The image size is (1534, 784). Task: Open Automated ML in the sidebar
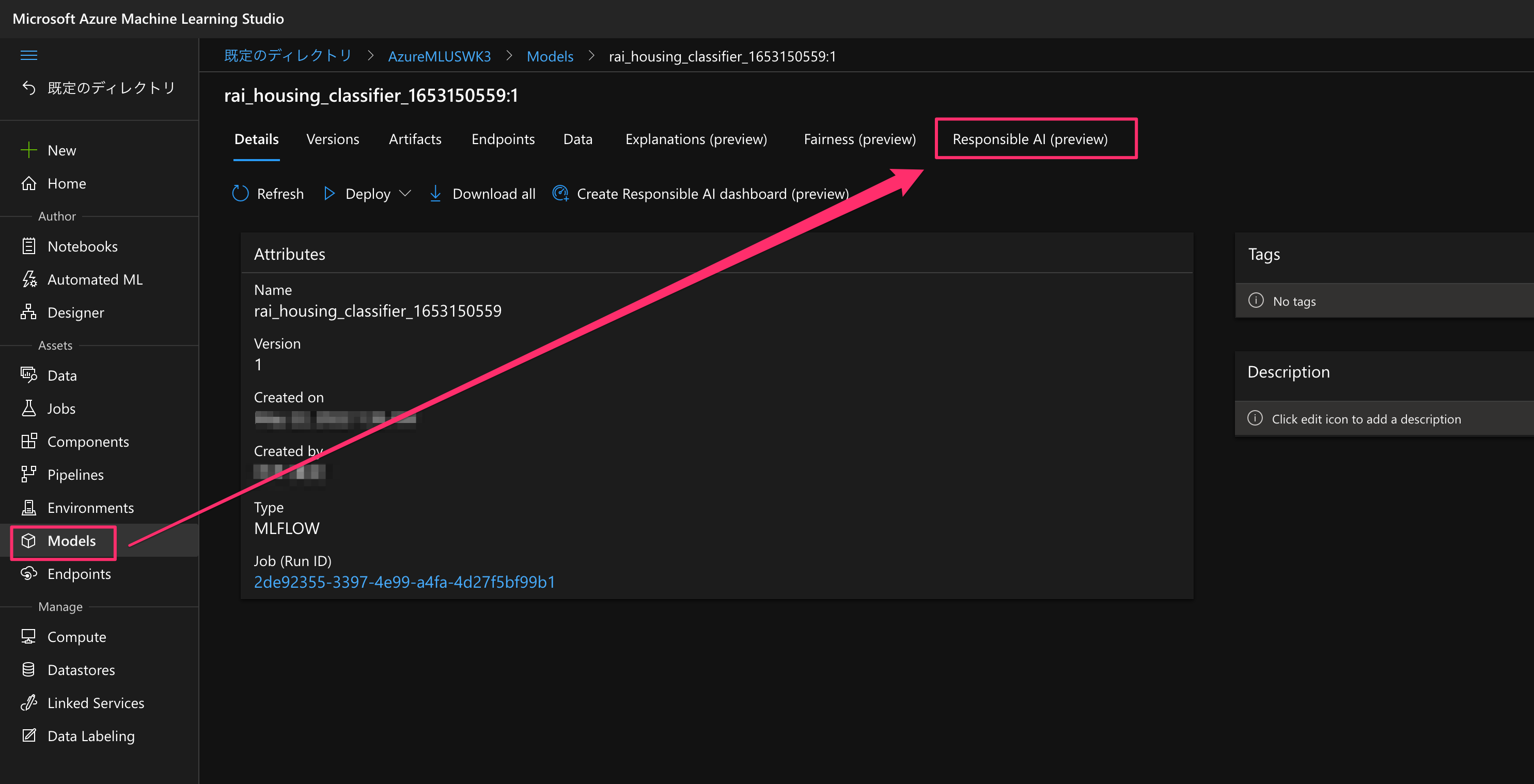[95, 279]
